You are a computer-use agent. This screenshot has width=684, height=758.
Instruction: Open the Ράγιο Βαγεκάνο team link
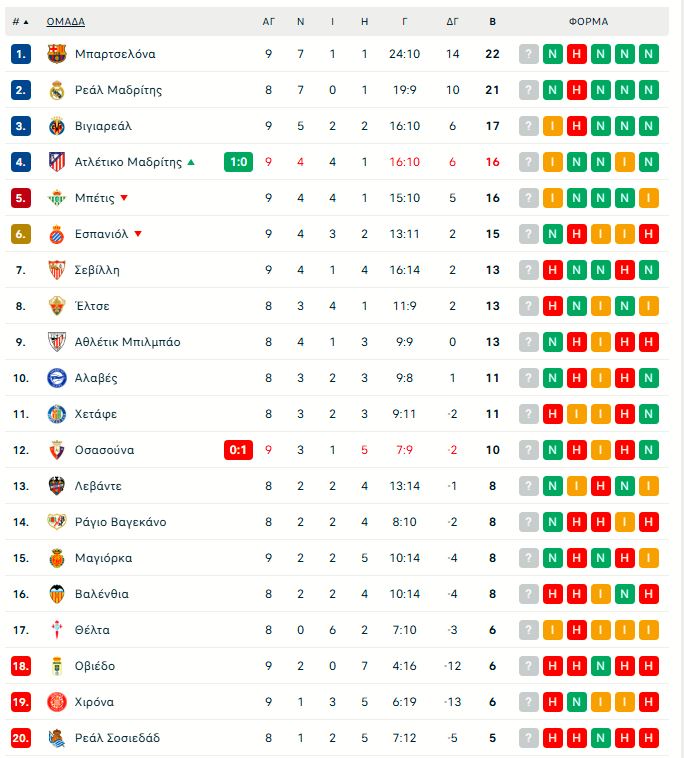point(120,522)
